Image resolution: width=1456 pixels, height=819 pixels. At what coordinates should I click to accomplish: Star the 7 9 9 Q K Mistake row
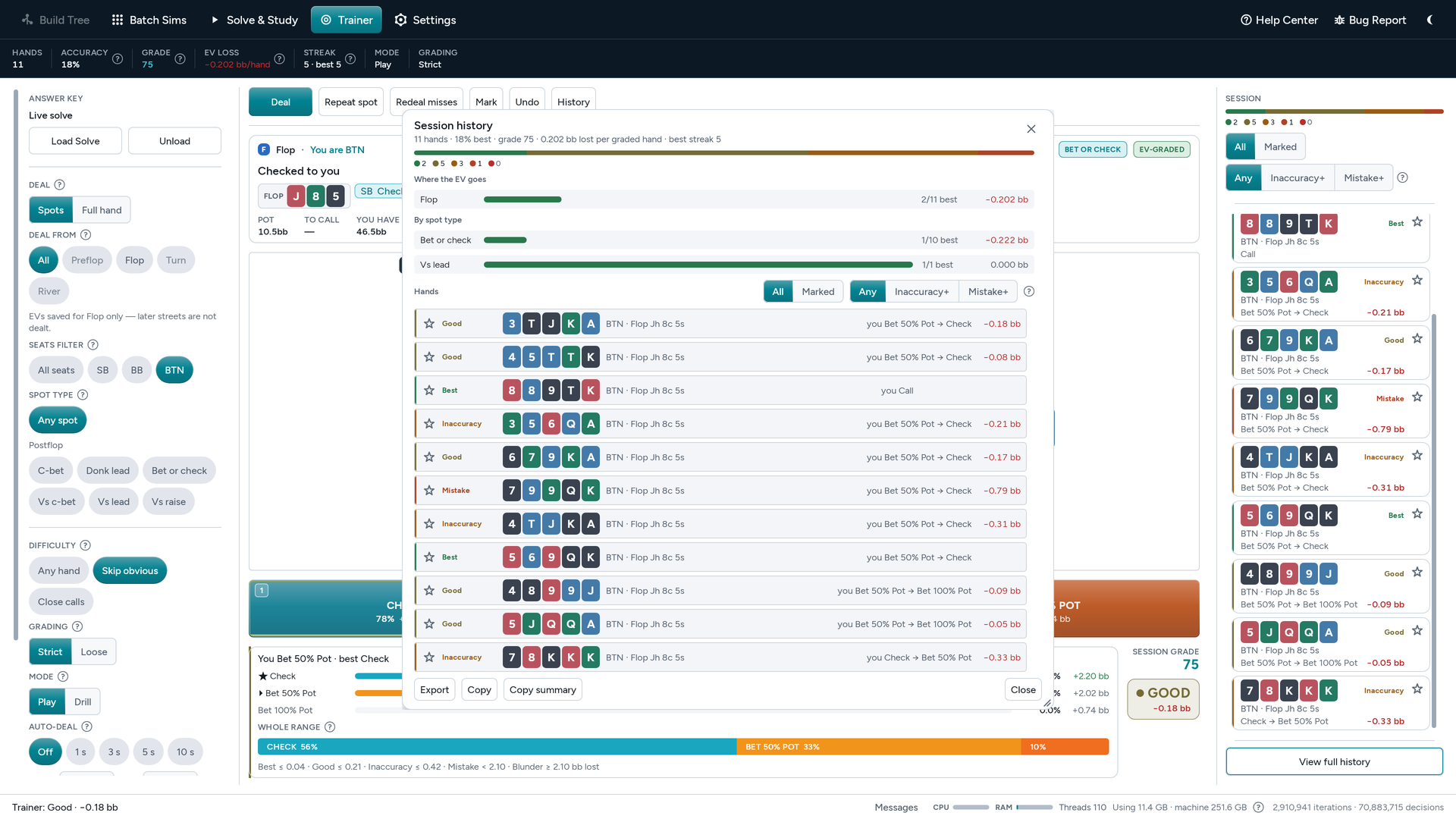[x=429, y=491]
